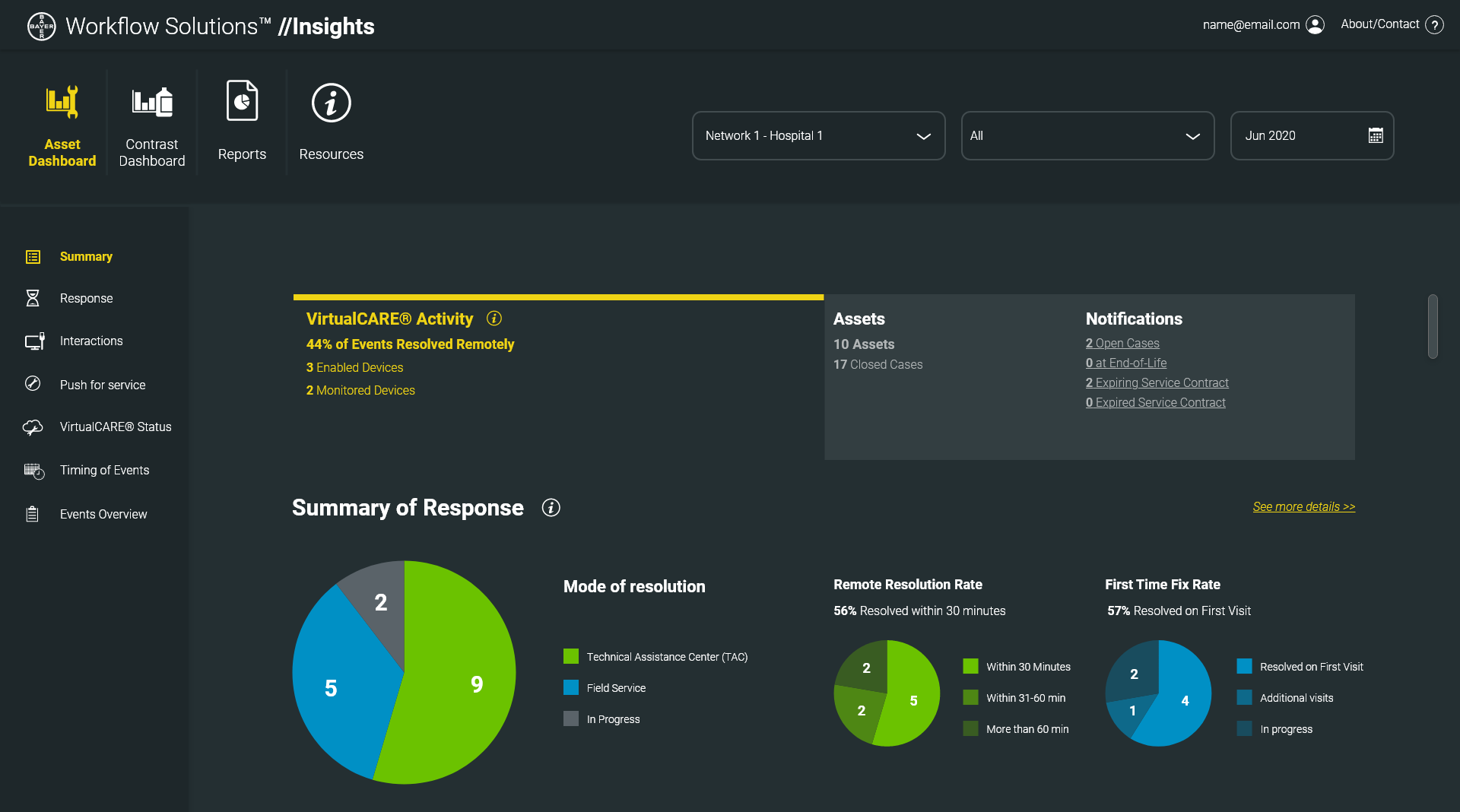Viewport: 1460px width, 812px height.
Task: Click the Interactions monitor icon
Action: click(35, 341)
